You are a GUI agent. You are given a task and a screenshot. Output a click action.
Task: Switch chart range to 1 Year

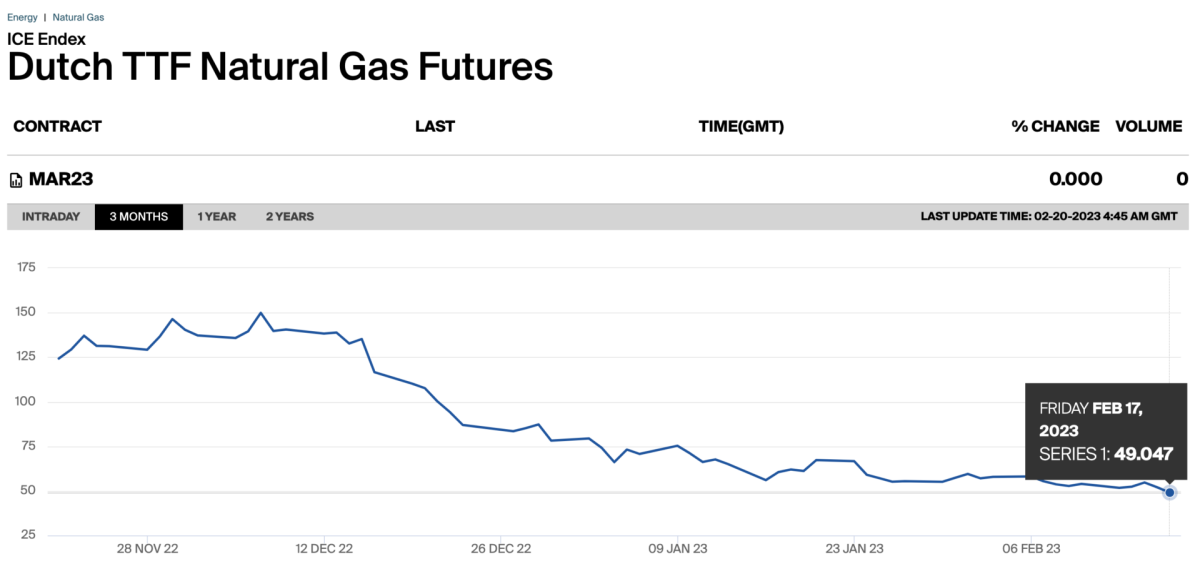coord(217,217)
